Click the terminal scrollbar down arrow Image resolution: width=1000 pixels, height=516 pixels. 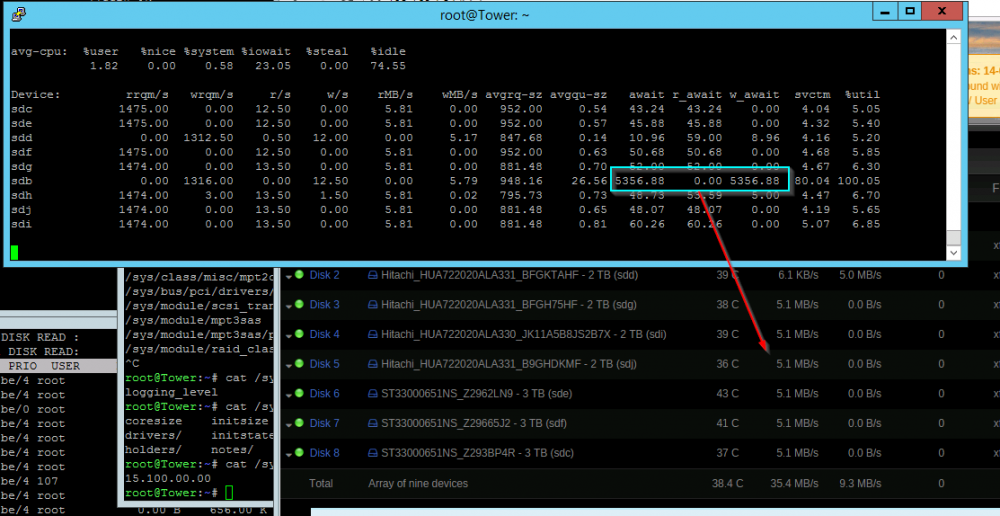pos(953,253)
